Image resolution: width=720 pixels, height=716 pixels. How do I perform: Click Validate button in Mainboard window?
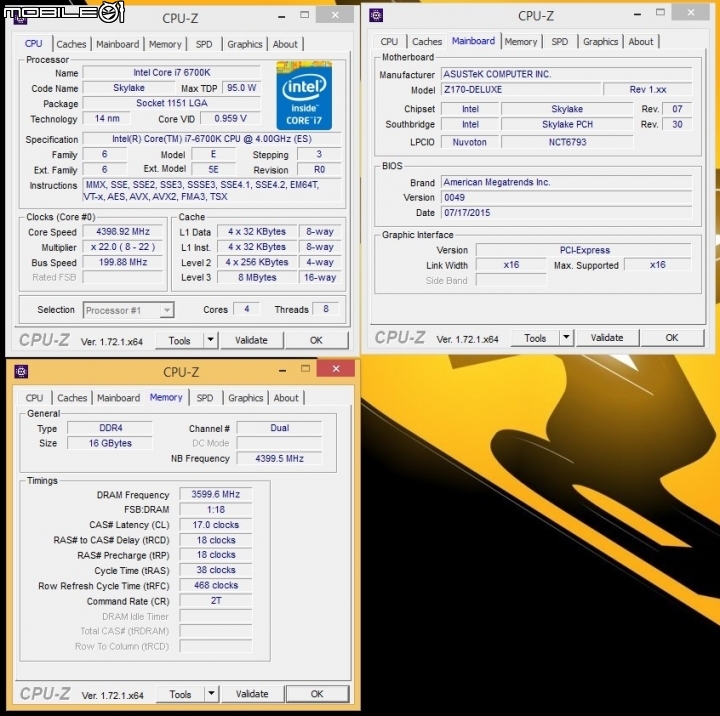607,338
